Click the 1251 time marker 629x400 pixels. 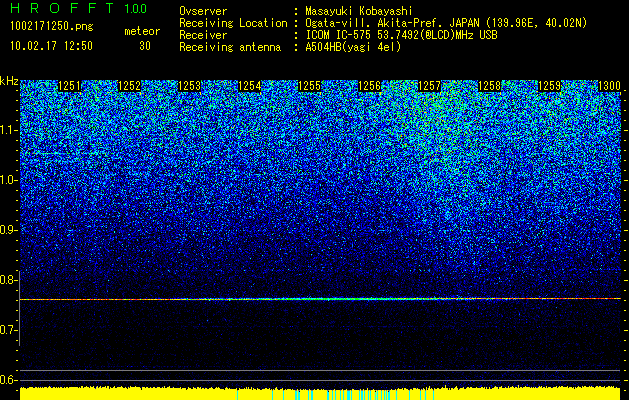point(69,86)
